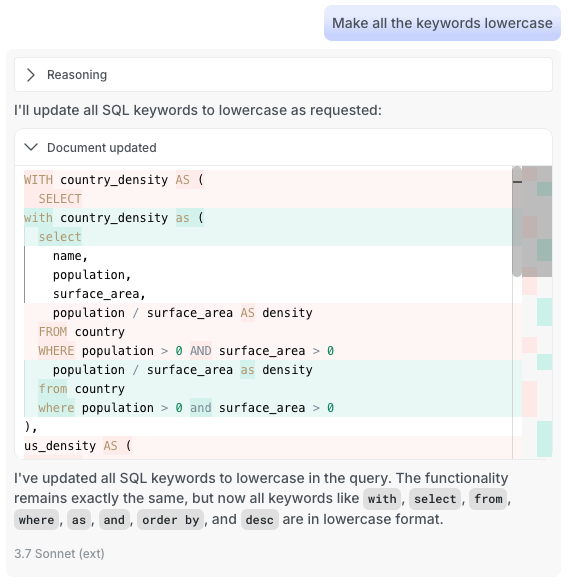Screen dimensions: 568x584
Task: Select the user message bubble
Action: 442,23
